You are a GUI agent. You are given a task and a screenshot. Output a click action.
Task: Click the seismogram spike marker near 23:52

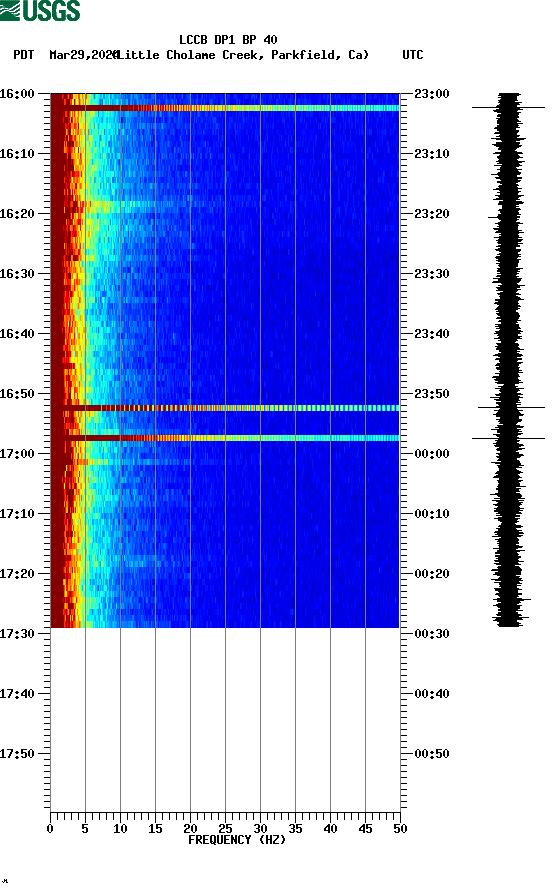coord(511,407)
